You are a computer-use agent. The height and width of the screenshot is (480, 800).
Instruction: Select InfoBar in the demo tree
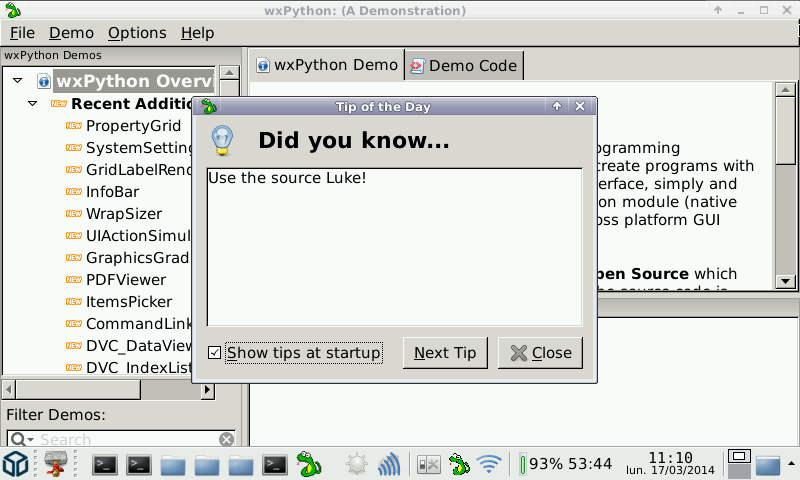tap(112, 192)
